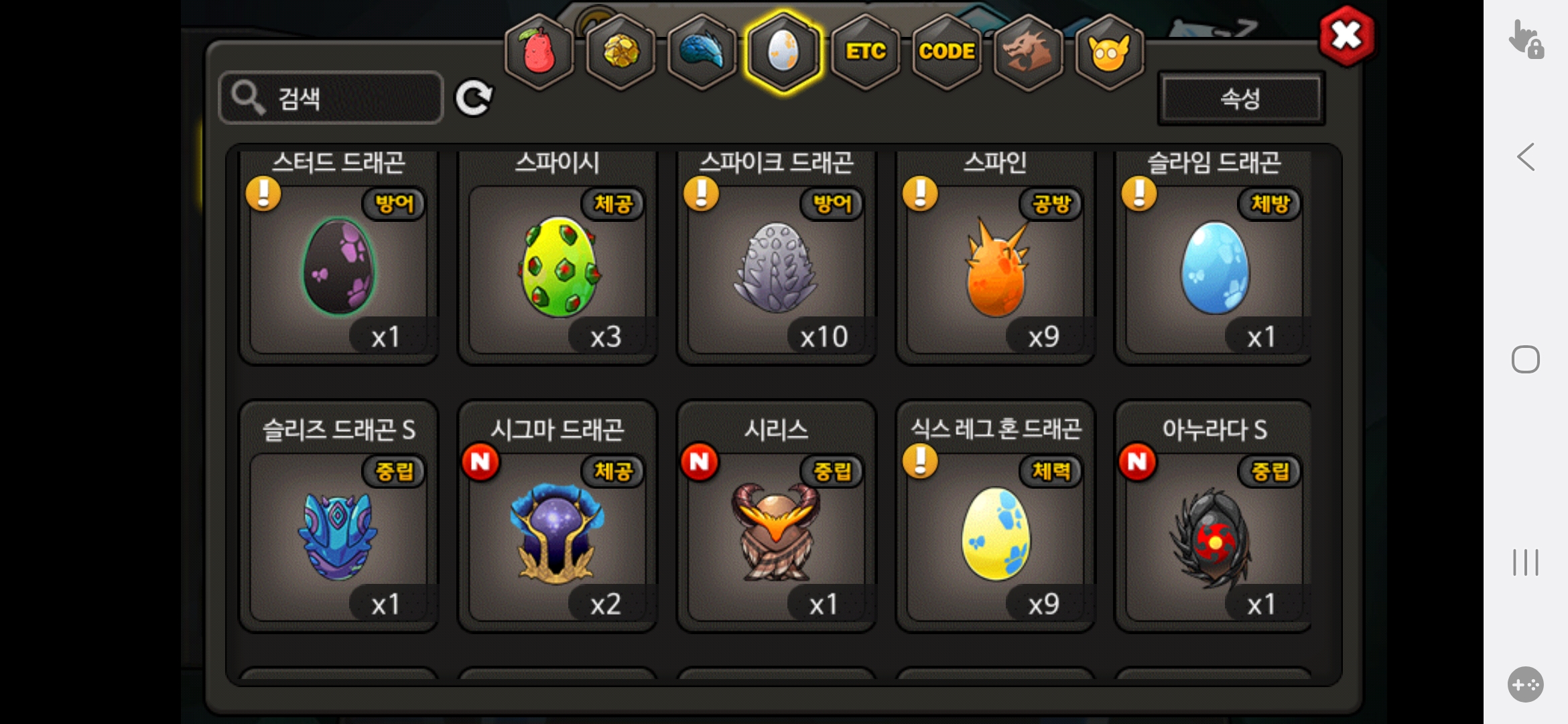Tap the Android back arrow

[1526, 158]
